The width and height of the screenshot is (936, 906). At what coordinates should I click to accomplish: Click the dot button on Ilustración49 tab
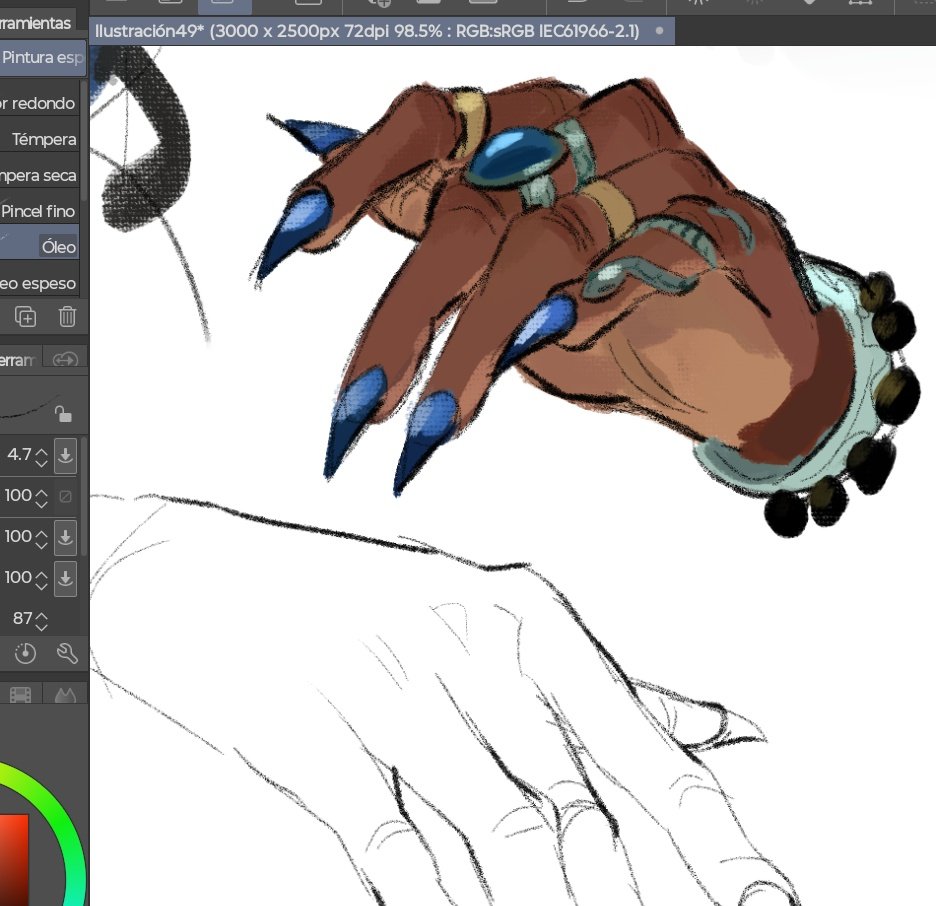(659, 30)
